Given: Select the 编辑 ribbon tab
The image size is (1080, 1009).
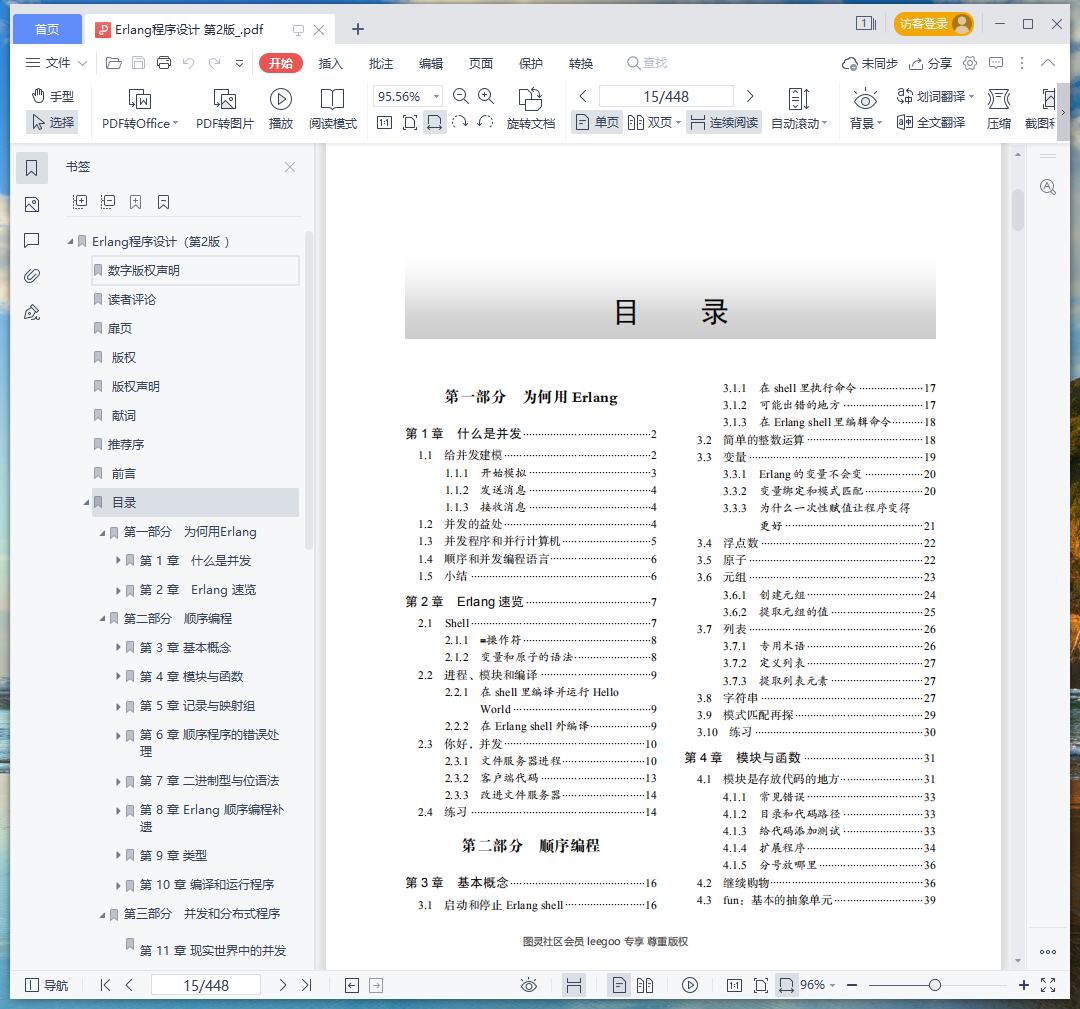Looking at the screenshot, I should (x=431, y=63).
